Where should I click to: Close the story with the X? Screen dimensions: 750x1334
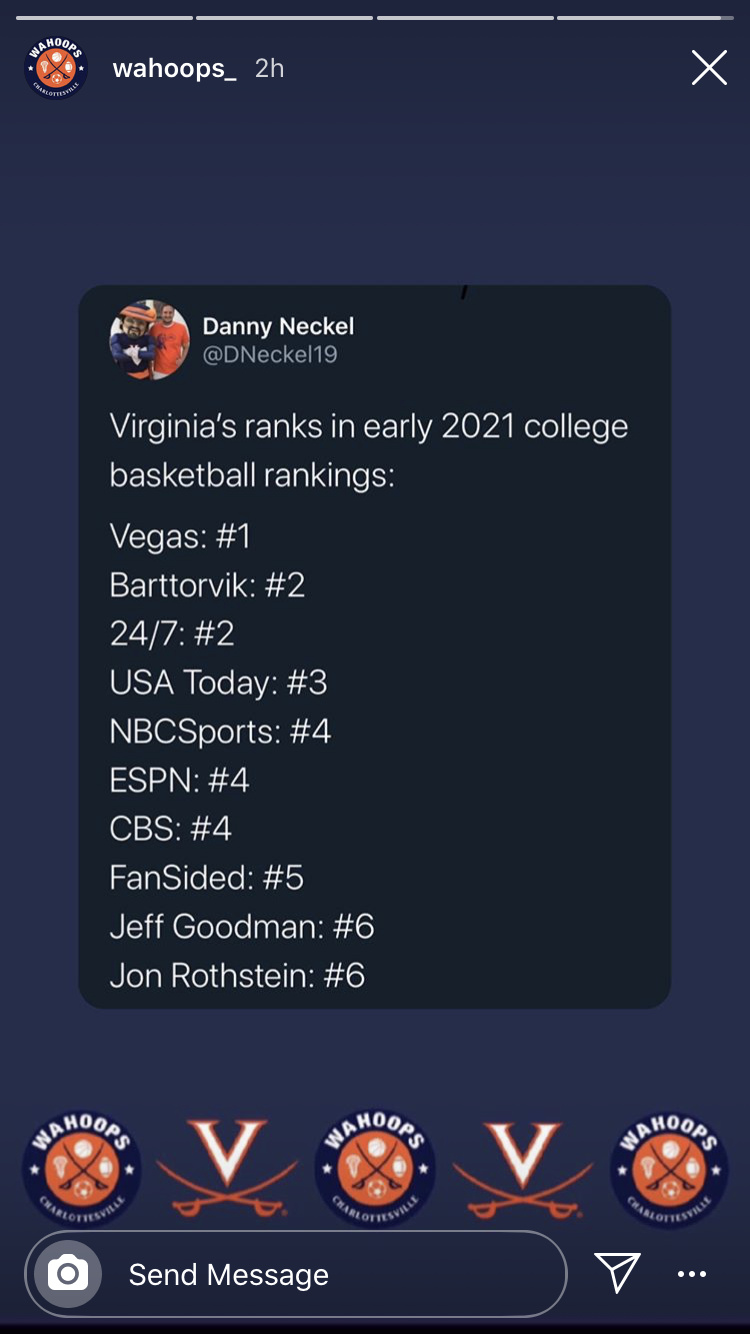pos(709,68)
